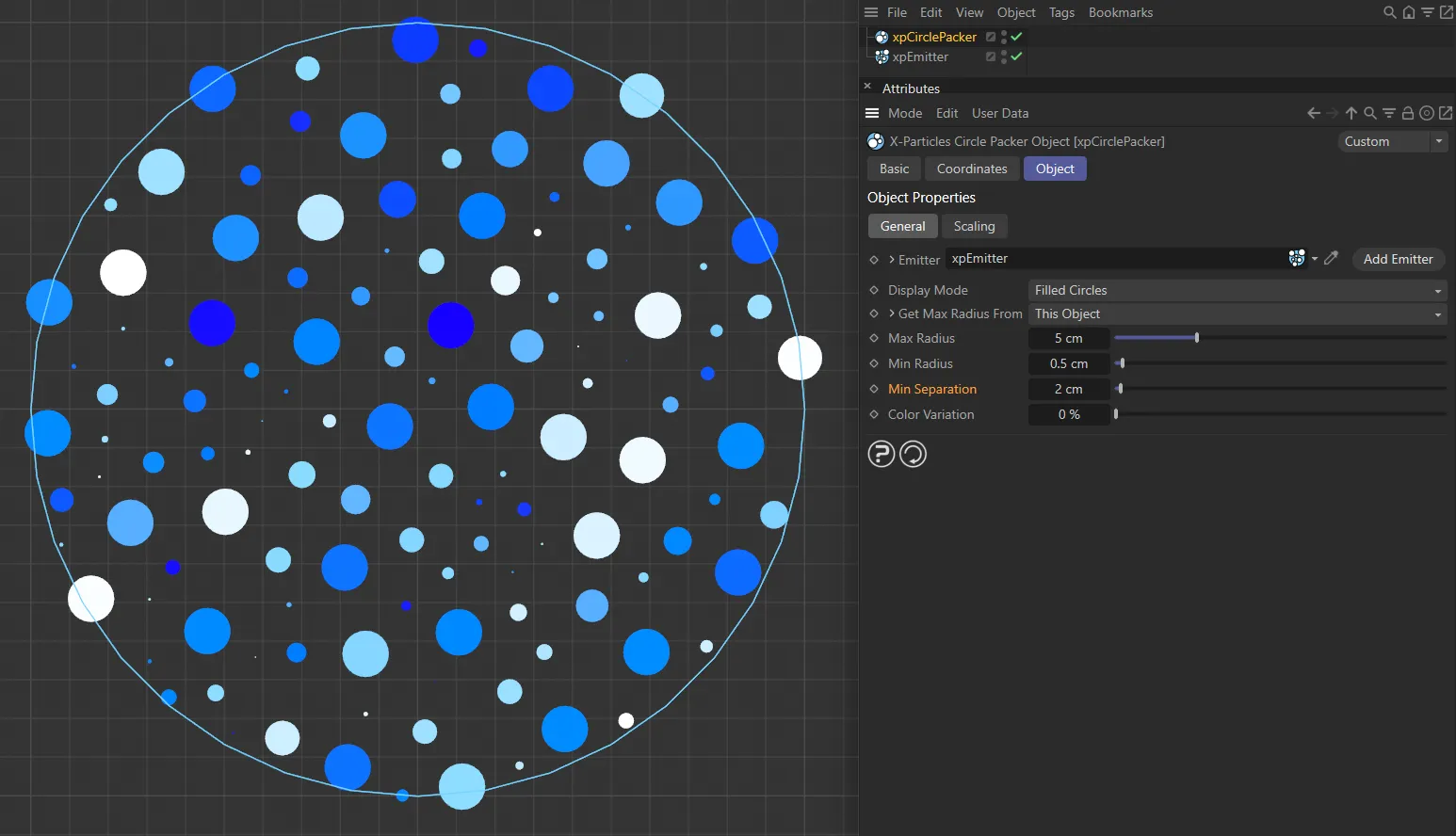
Task: Use the eyedropper picker next to the Emitter field
Action: pos(1331,258)
